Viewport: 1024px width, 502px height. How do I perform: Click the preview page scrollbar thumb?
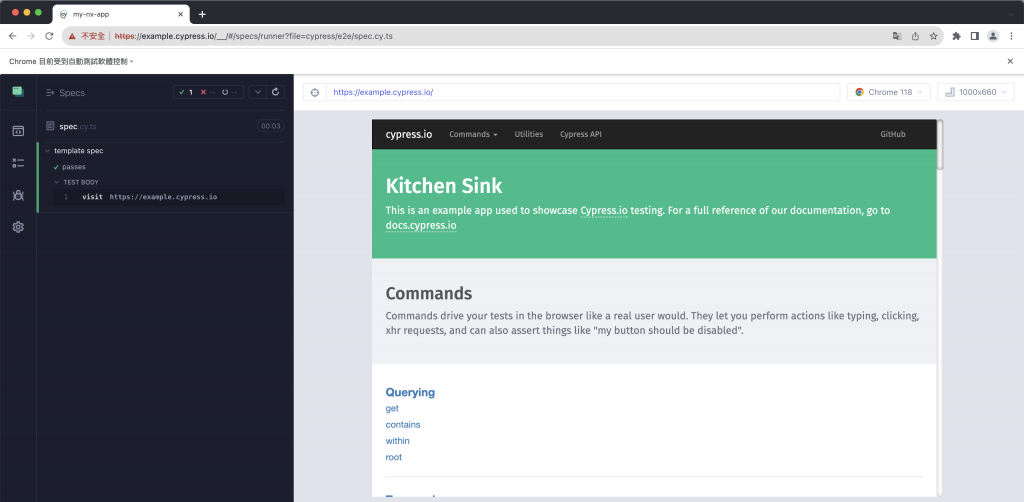click(x=940, y=145)
